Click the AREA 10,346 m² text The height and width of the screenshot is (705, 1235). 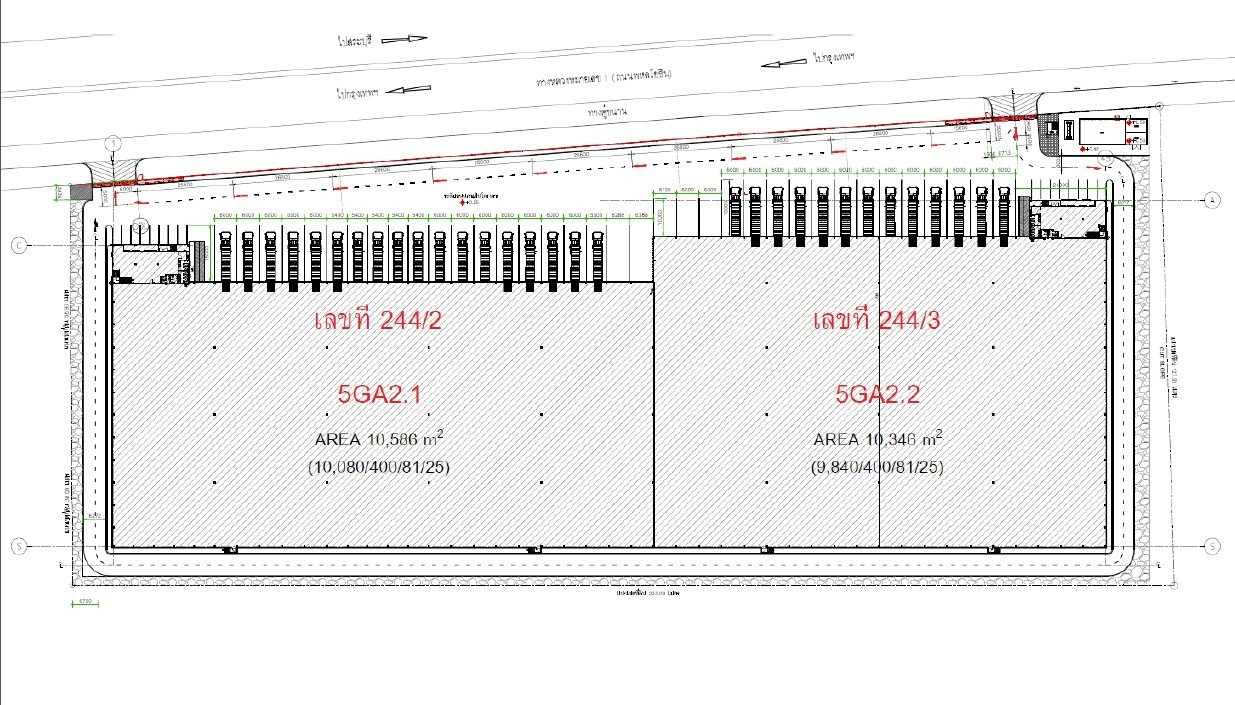point(878,439)
